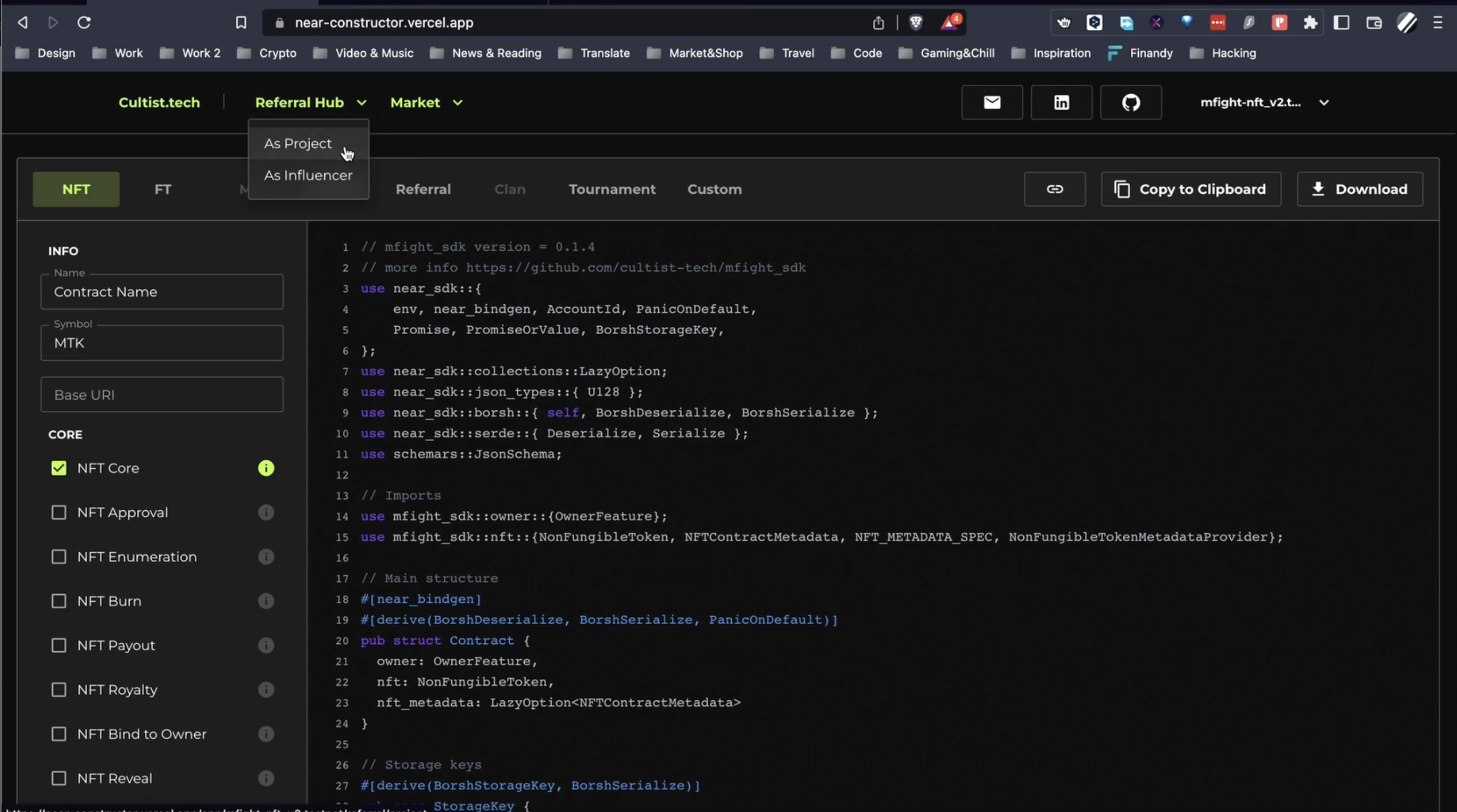This screenshot has width=1457, height=812.
Task: Open the GitHub icon link
Action: 1131,102
